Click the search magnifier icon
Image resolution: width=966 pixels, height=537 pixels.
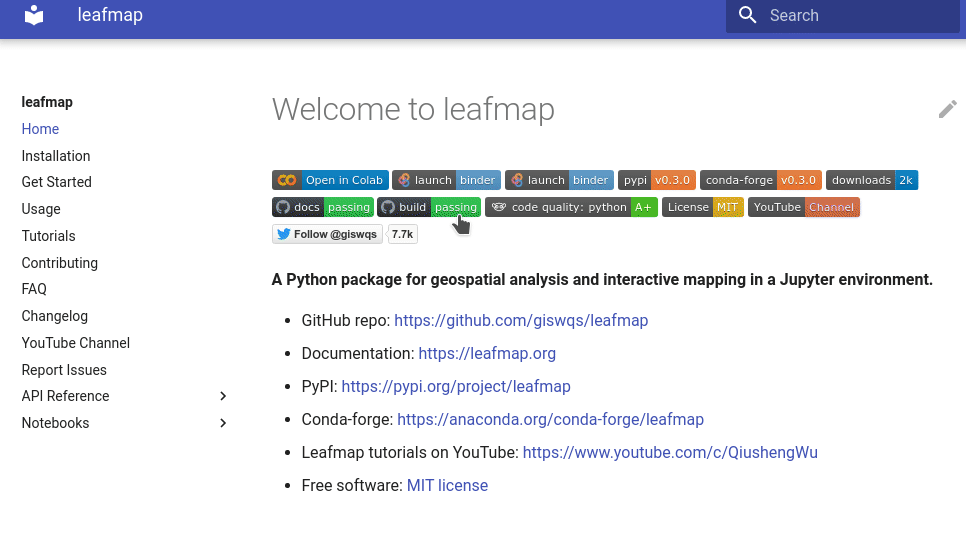(x=747, y=15)
